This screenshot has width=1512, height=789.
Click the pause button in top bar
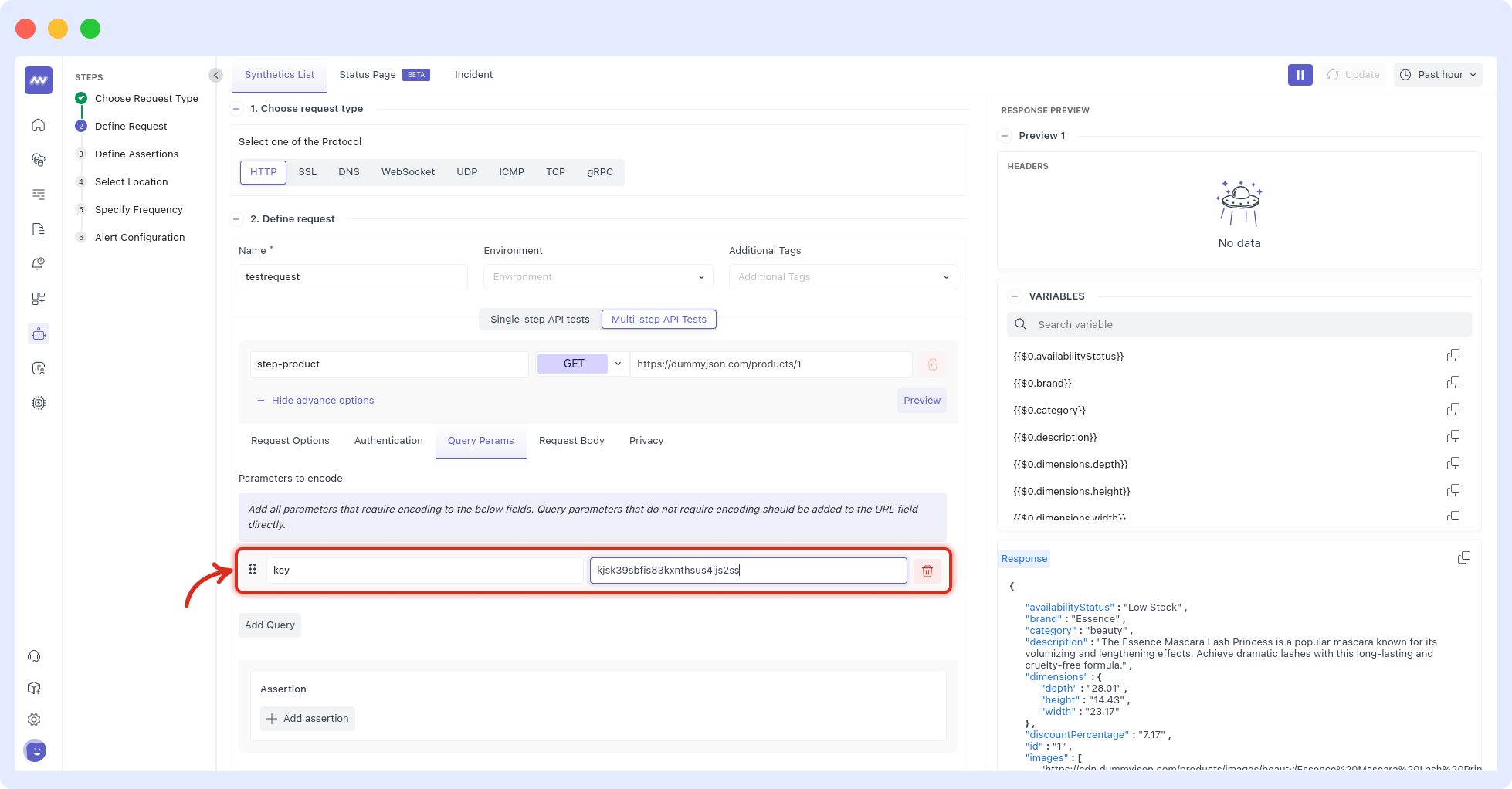pos(1300,75)
